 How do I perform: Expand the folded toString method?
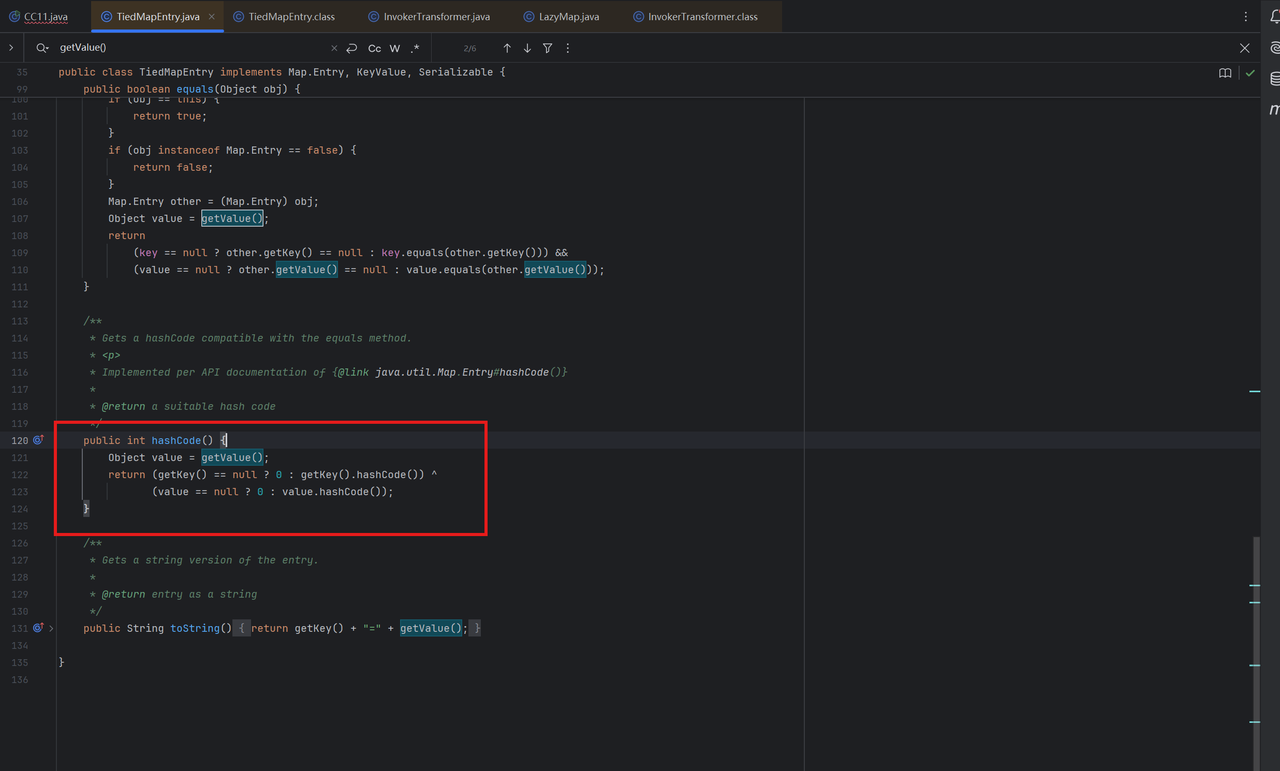(51, 628)
